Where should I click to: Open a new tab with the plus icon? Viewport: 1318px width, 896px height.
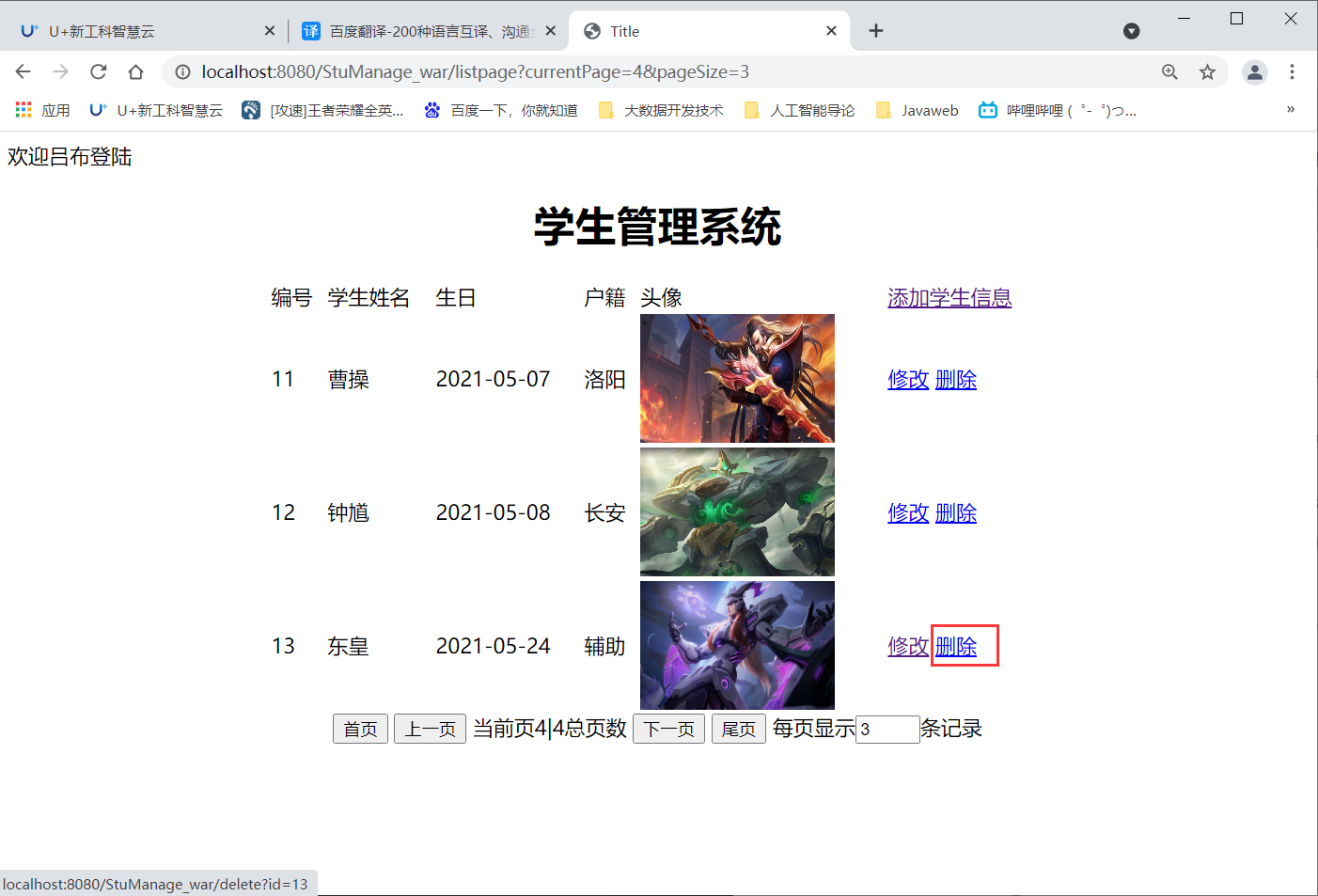pyautogui.click(x=876, y=31)
